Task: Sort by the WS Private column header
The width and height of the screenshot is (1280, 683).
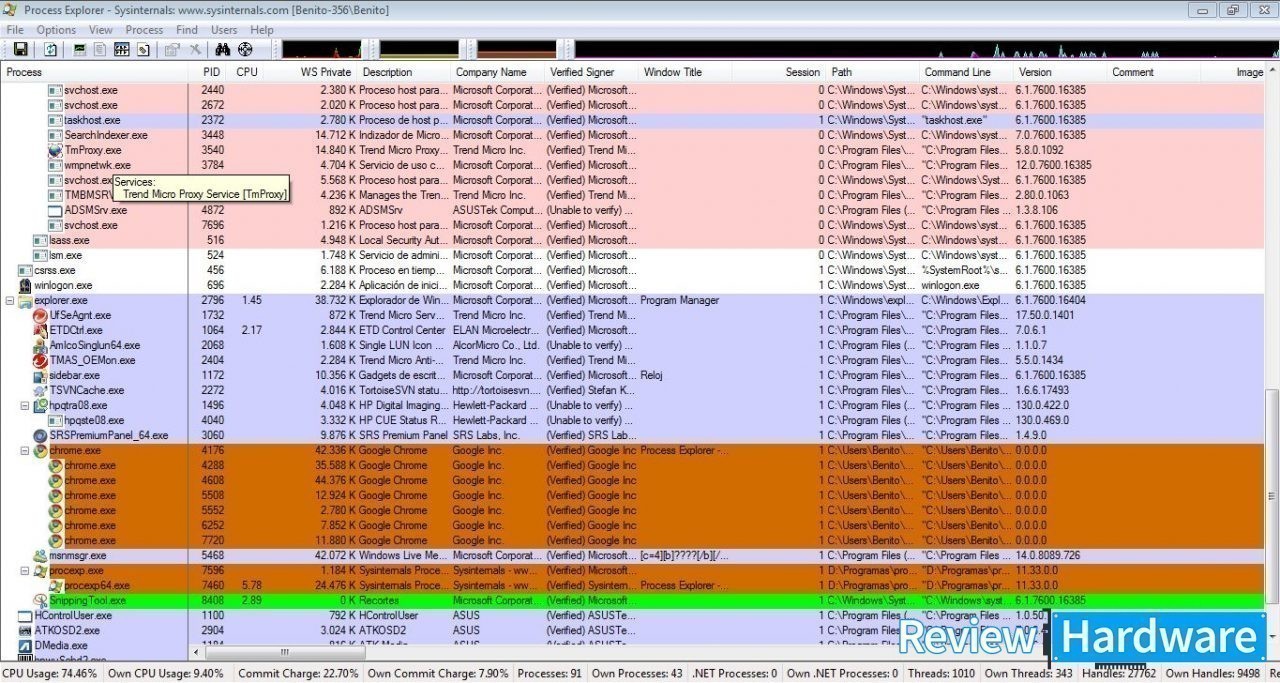Action: pos(312,72)
